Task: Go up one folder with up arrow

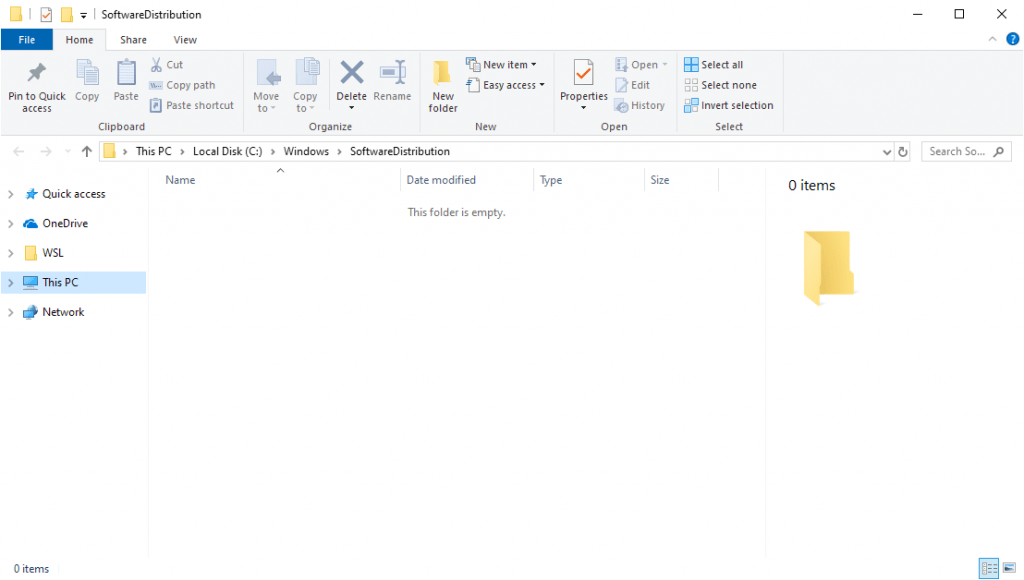Action: click(87, 152)
